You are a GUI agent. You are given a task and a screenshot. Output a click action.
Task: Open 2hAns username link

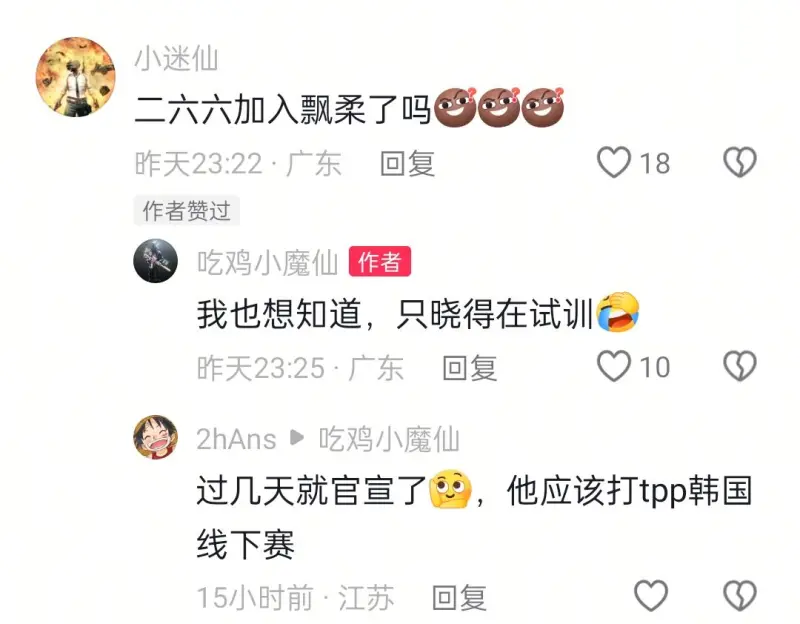pyautogui.click(x=236, y=439)
